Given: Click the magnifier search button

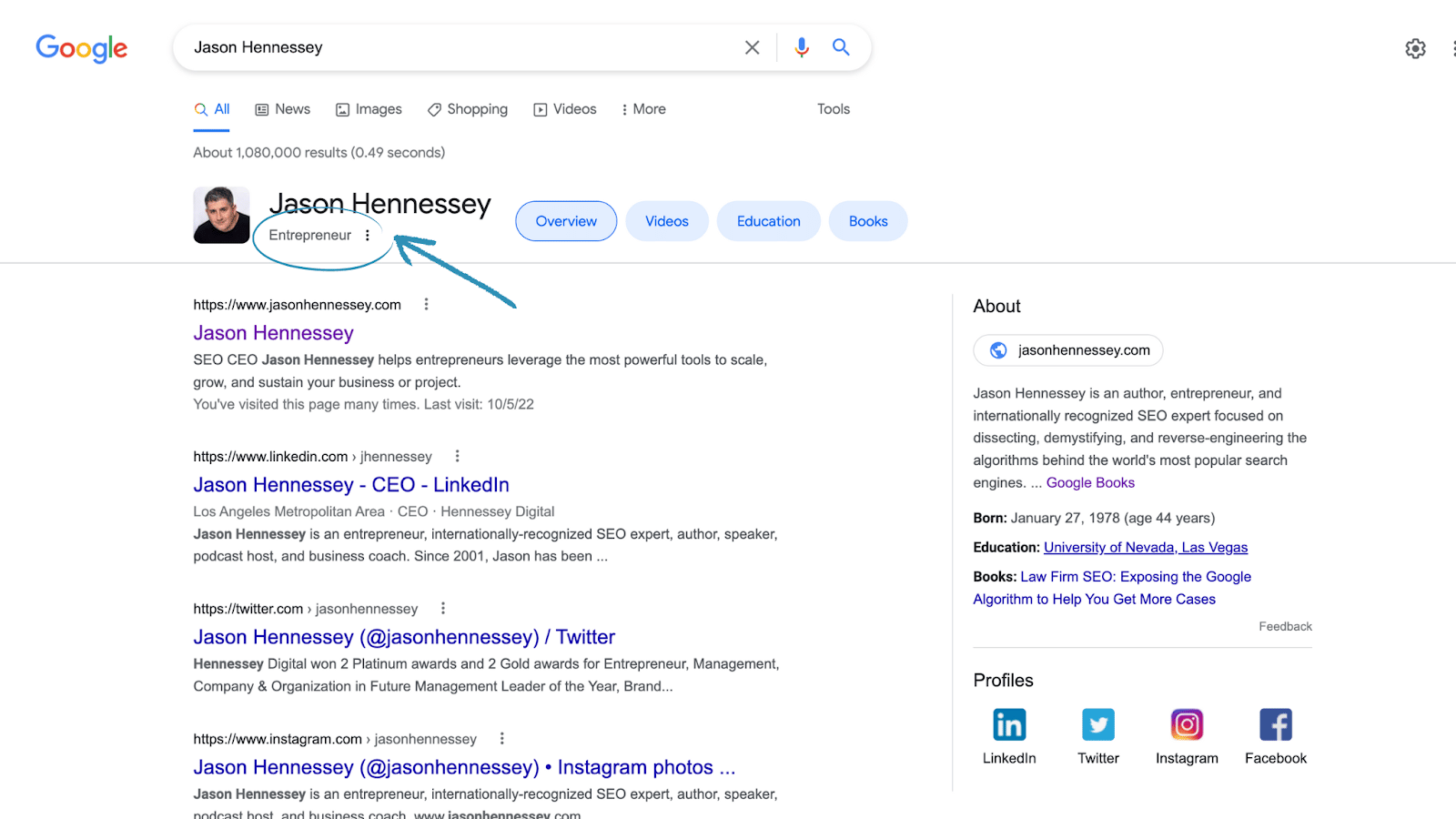Looking at the screenshot, I should pyautogui.click(x=841, y=47).
